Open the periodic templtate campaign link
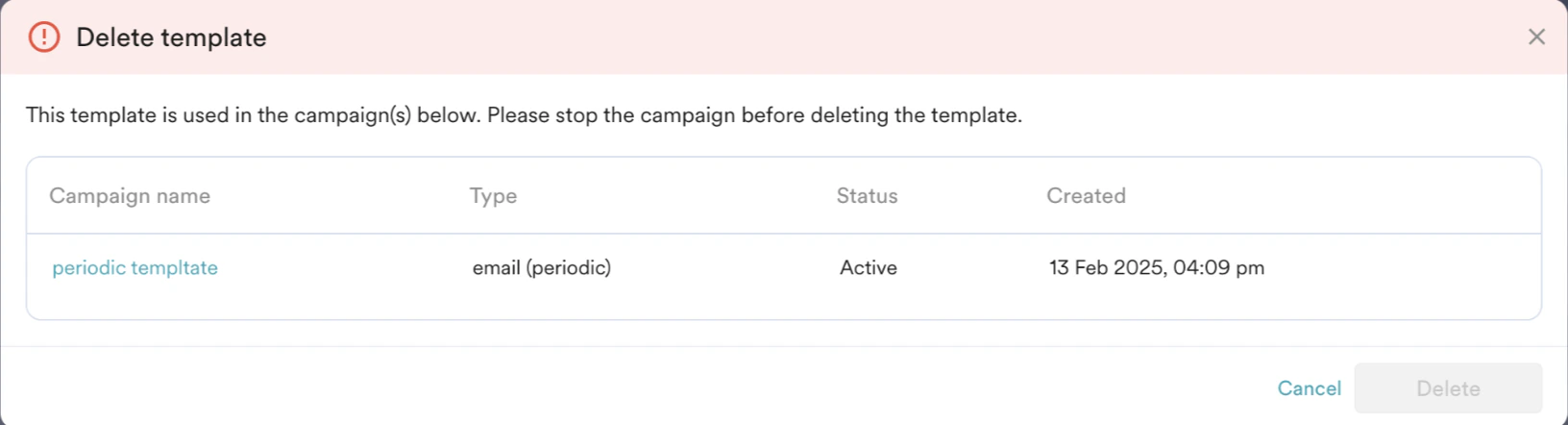Image resolution: width=1568 pixels, height=425 pixels. [x=135, y=268]
